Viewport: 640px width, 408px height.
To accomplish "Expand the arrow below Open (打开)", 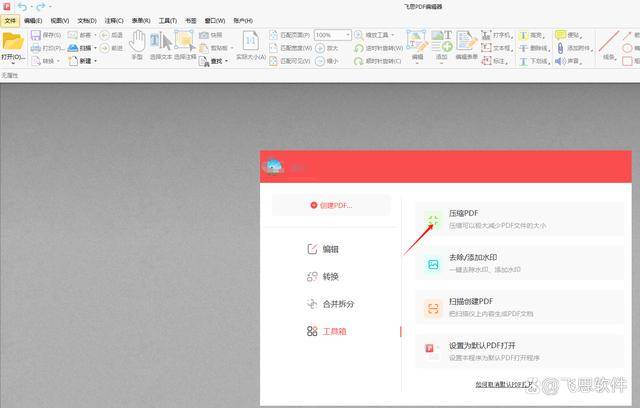I will click(x=13, y=63).
